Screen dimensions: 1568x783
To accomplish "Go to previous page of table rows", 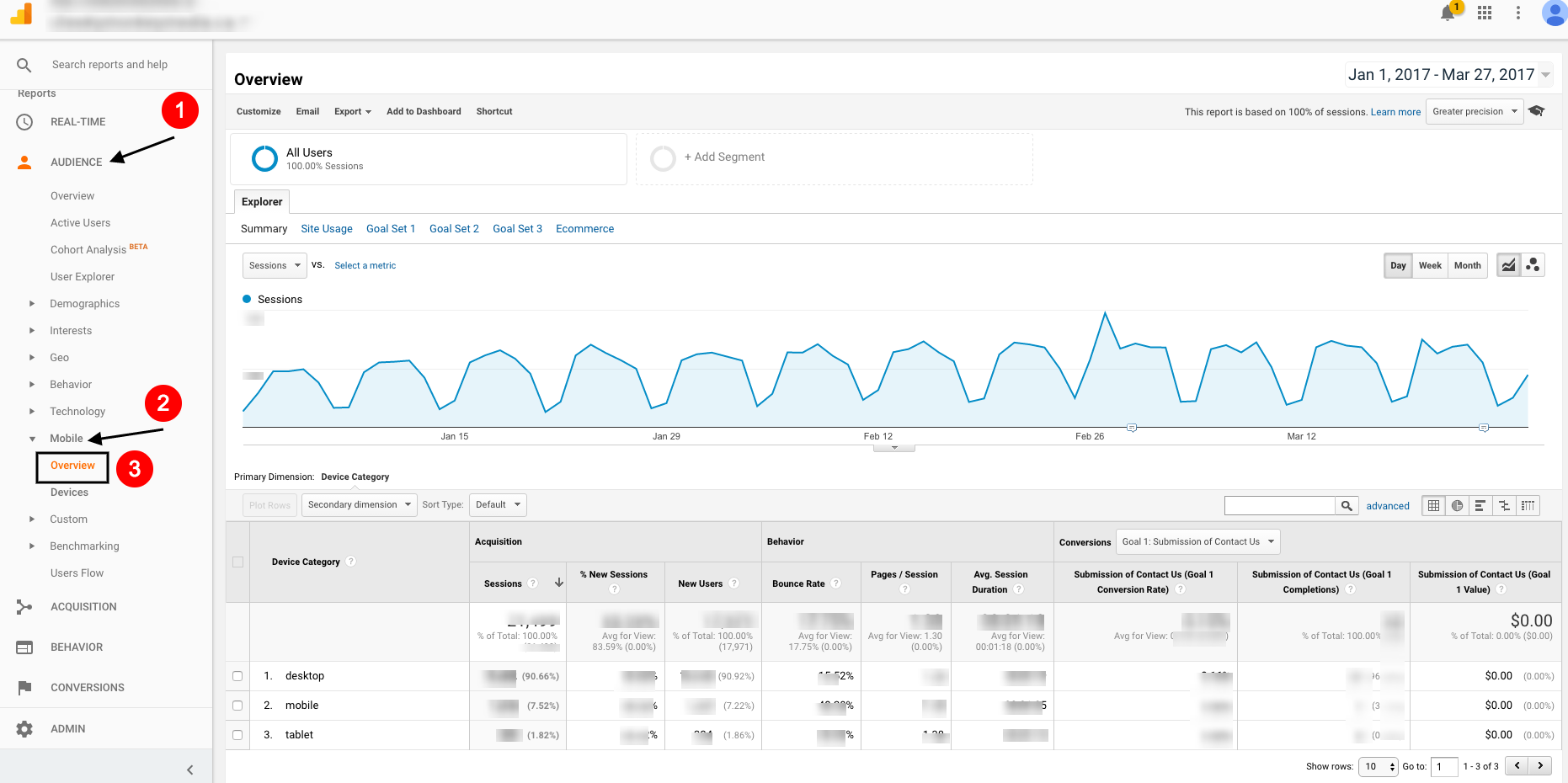I will click(1517, 765).
